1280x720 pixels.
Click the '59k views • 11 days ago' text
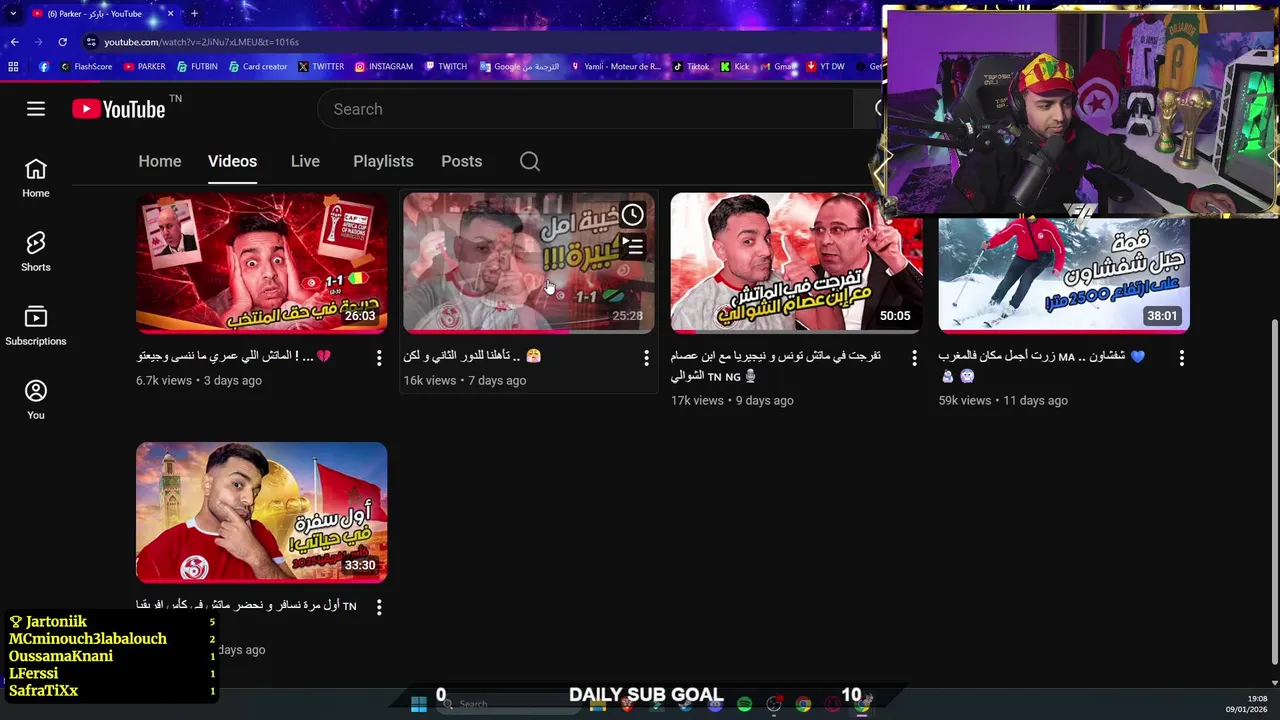point(1003,400)
